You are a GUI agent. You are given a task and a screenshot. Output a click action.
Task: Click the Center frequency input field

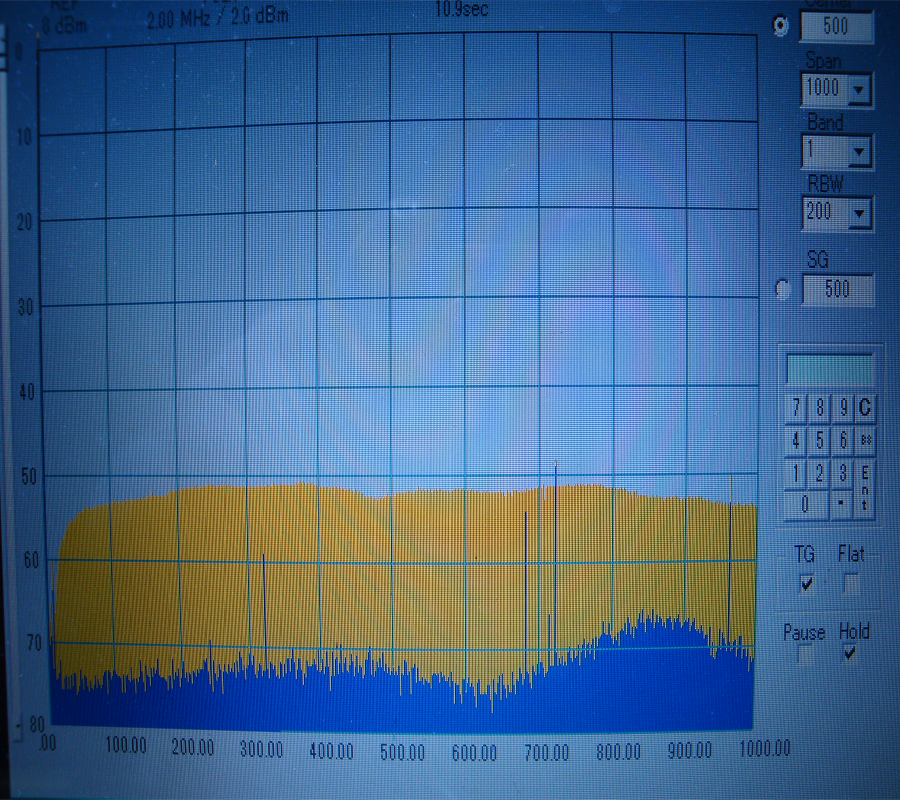tap(836, 27)
